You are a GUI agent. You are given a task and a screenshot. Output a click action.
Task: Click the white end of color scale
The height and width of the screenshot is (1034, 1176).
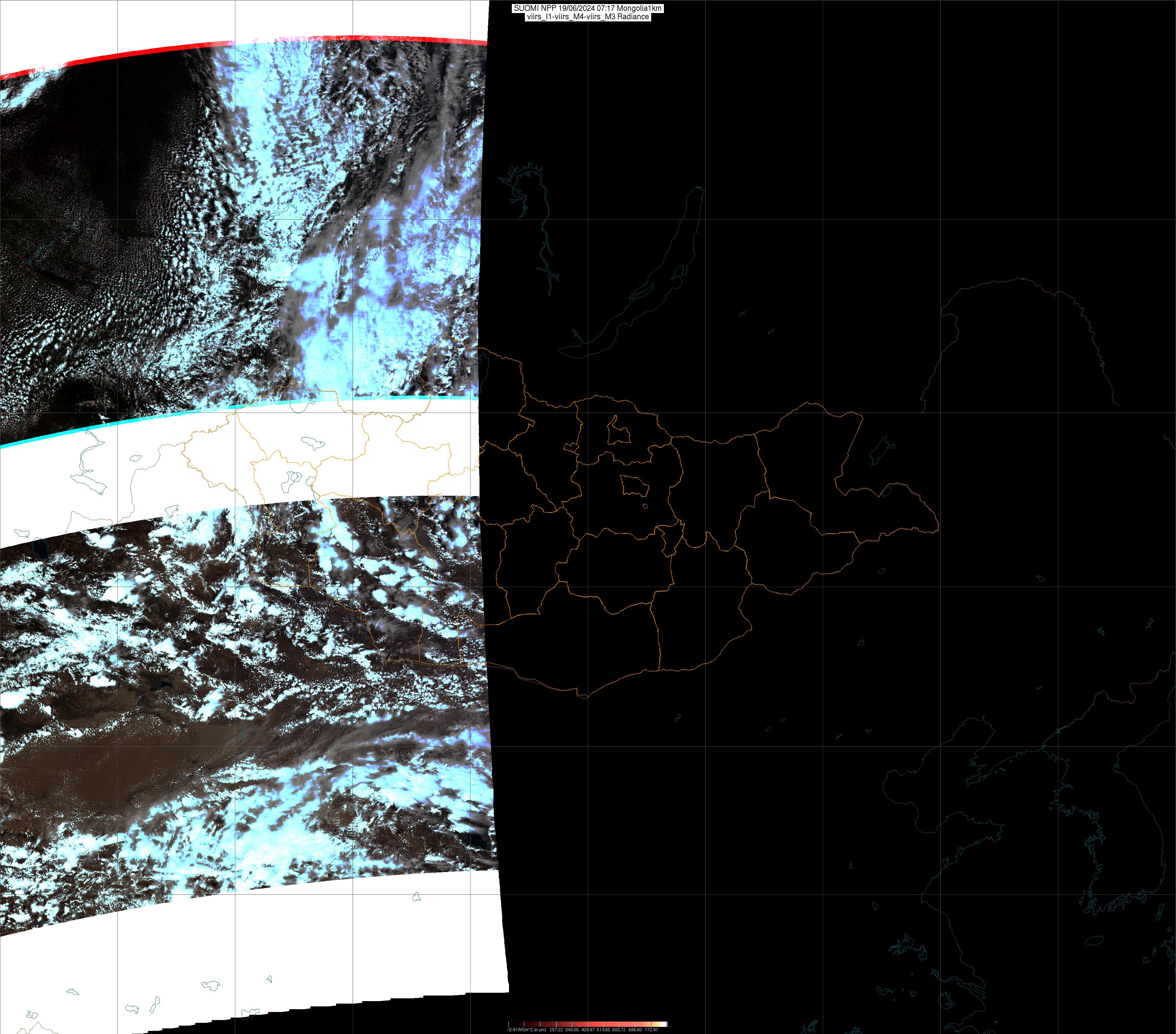tap(665, 1024)
